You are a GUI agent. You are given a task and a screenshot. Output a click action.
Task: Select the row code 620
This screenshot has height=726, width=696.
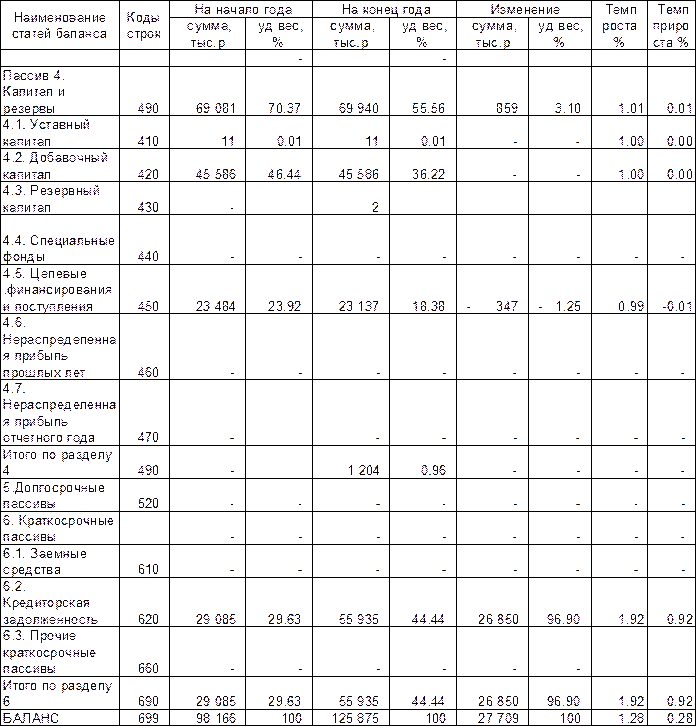pyautogui.click(x=148, y=620)
